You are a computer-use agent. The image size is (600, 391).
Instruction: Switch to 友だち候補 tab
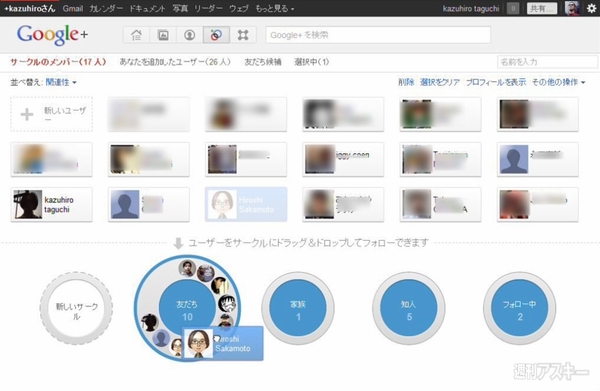tap(262, 62)
